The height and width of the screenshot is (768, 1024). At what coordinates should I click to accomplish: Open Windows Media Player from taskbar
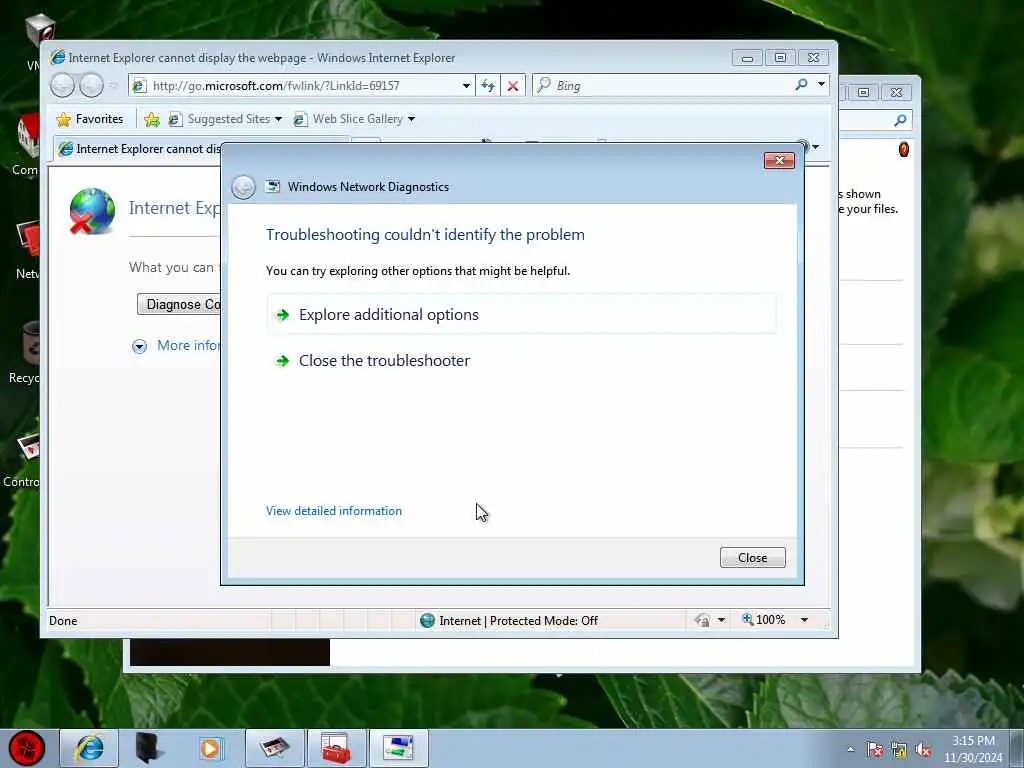coord(211,748)
